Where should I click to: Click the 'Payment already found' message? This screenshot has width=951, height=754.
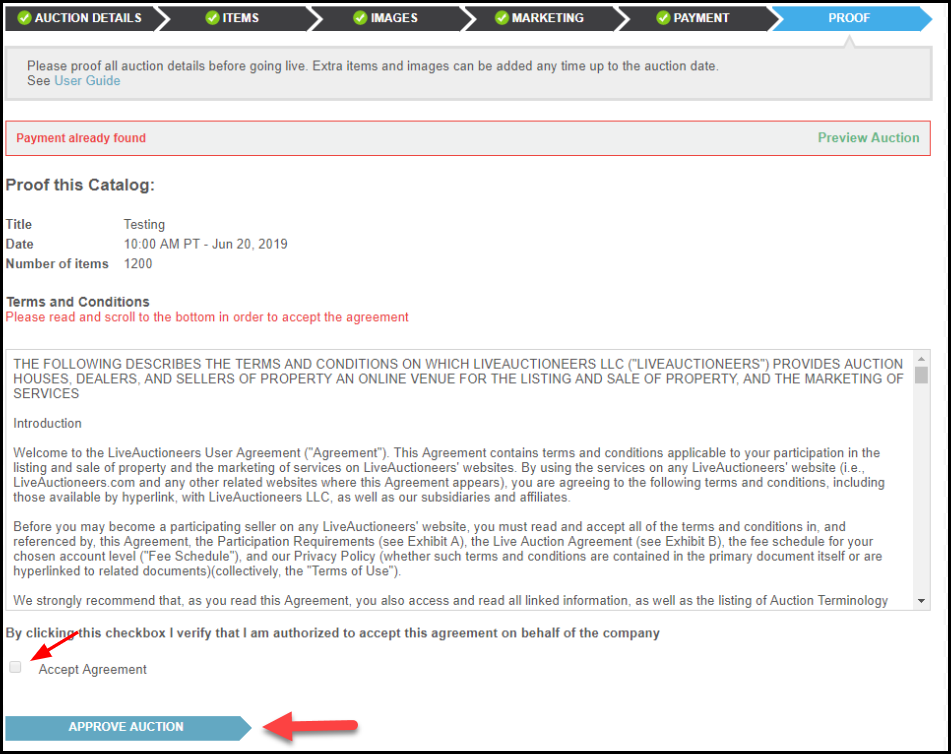point(81,138)
